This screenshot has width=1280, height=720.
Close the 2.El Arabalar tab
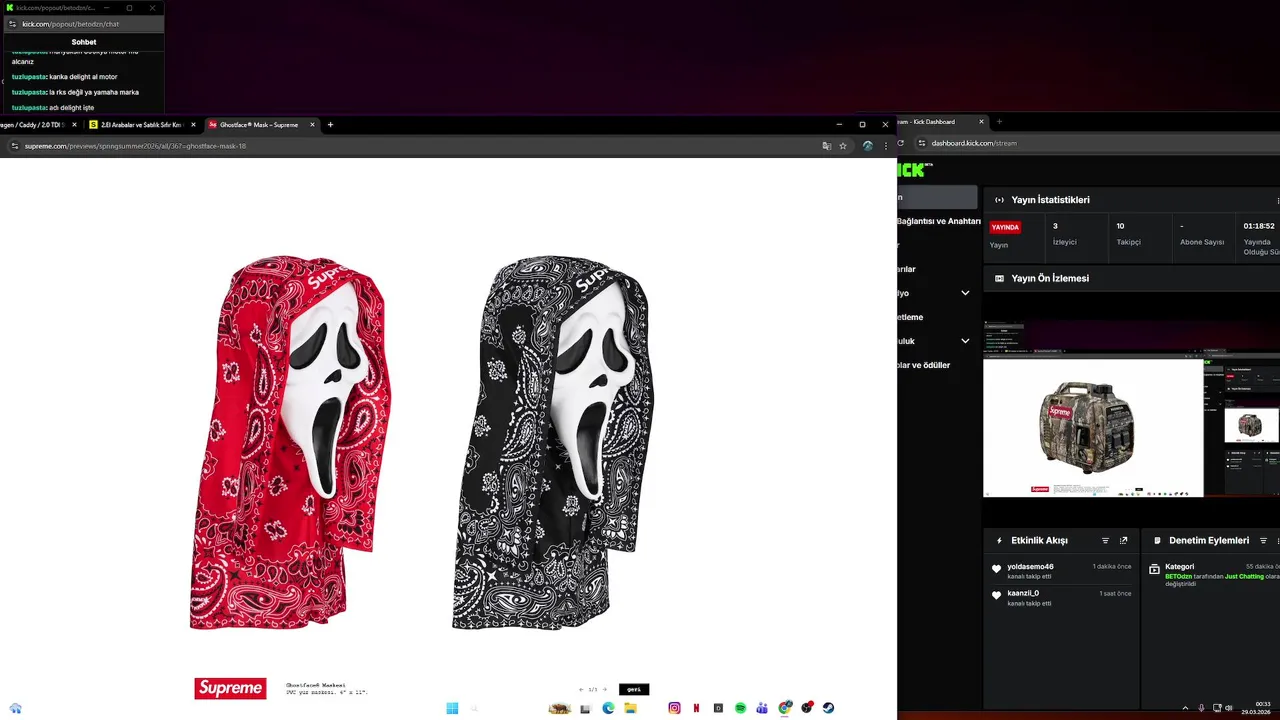(x=193, y=125)
